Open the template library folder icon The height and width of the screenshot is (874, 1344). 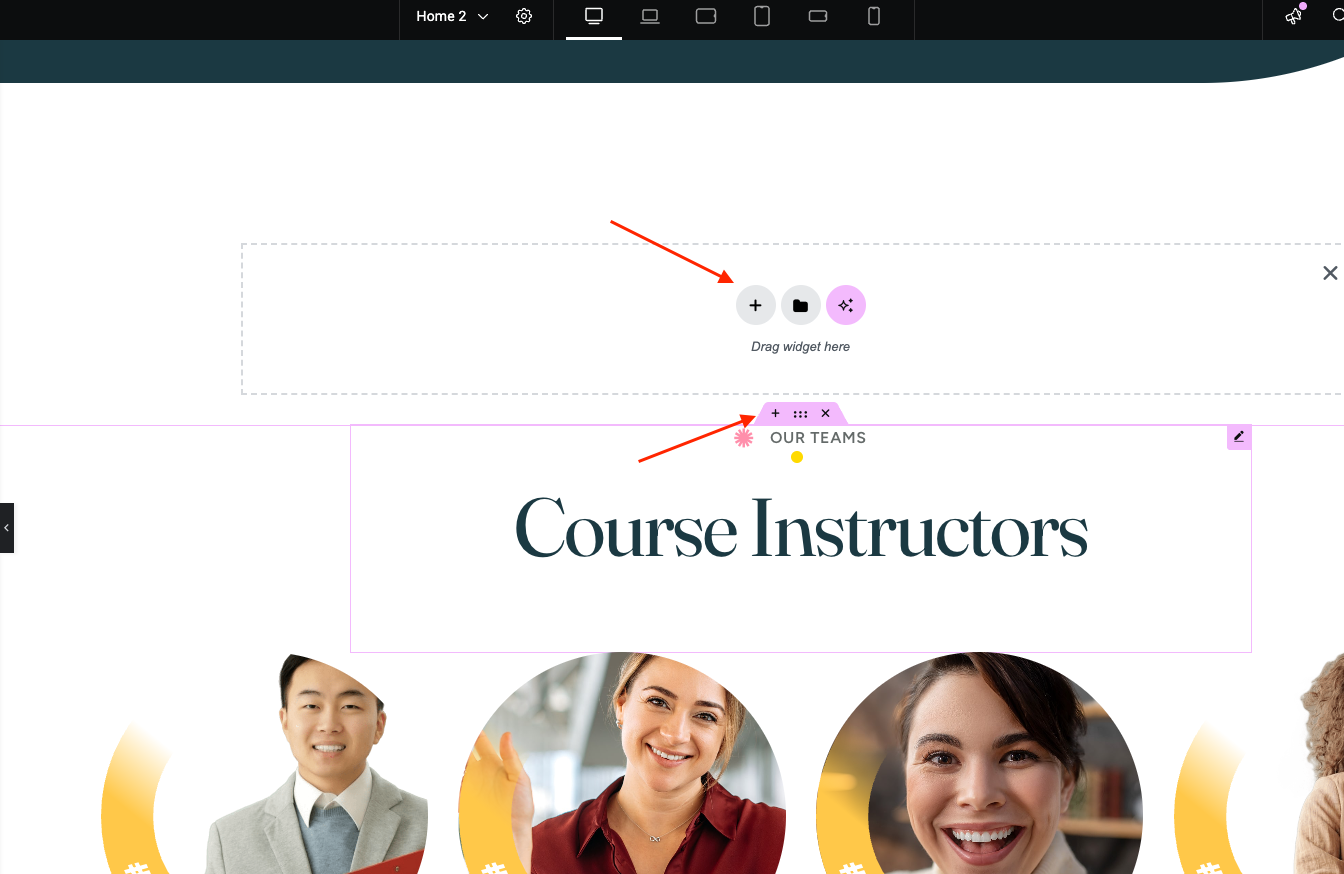pyautogui.click(x=801, y=306)
